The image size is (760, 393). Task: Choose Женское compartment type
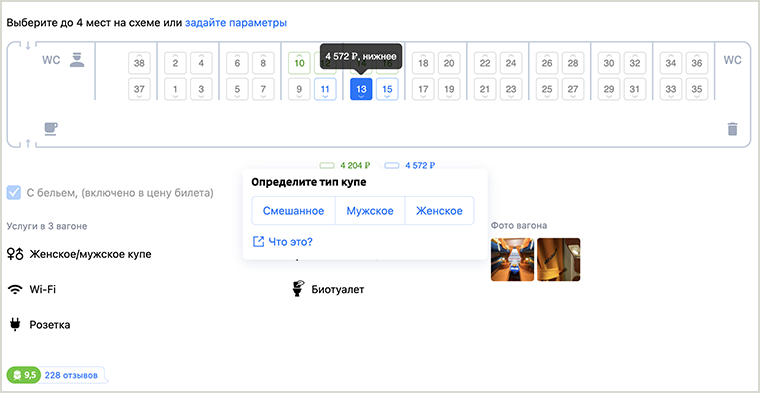coord(439,211)
